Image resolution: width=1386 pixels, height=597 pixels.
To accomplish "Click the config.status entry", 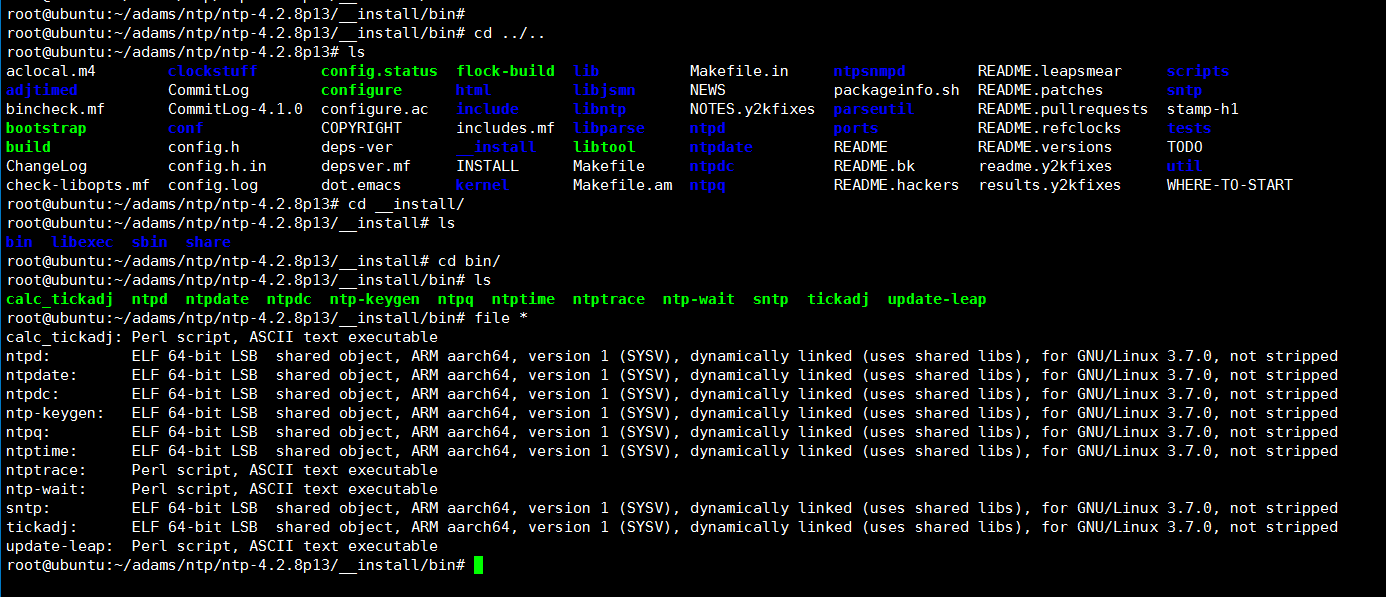I will coord(381,70).
